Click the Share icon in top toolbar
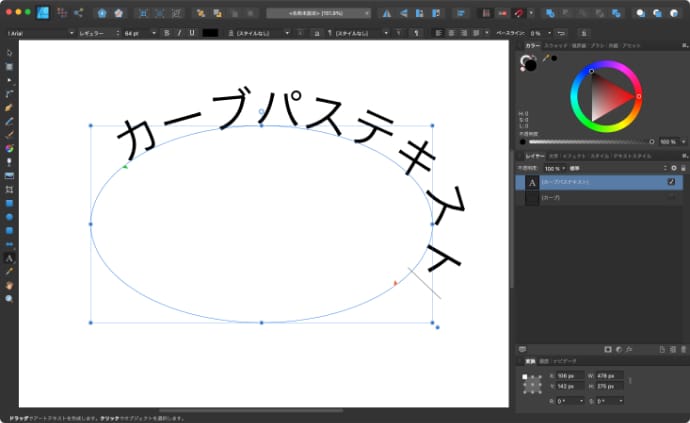Viewport: 690px width, 423px height. pos(78,13)
